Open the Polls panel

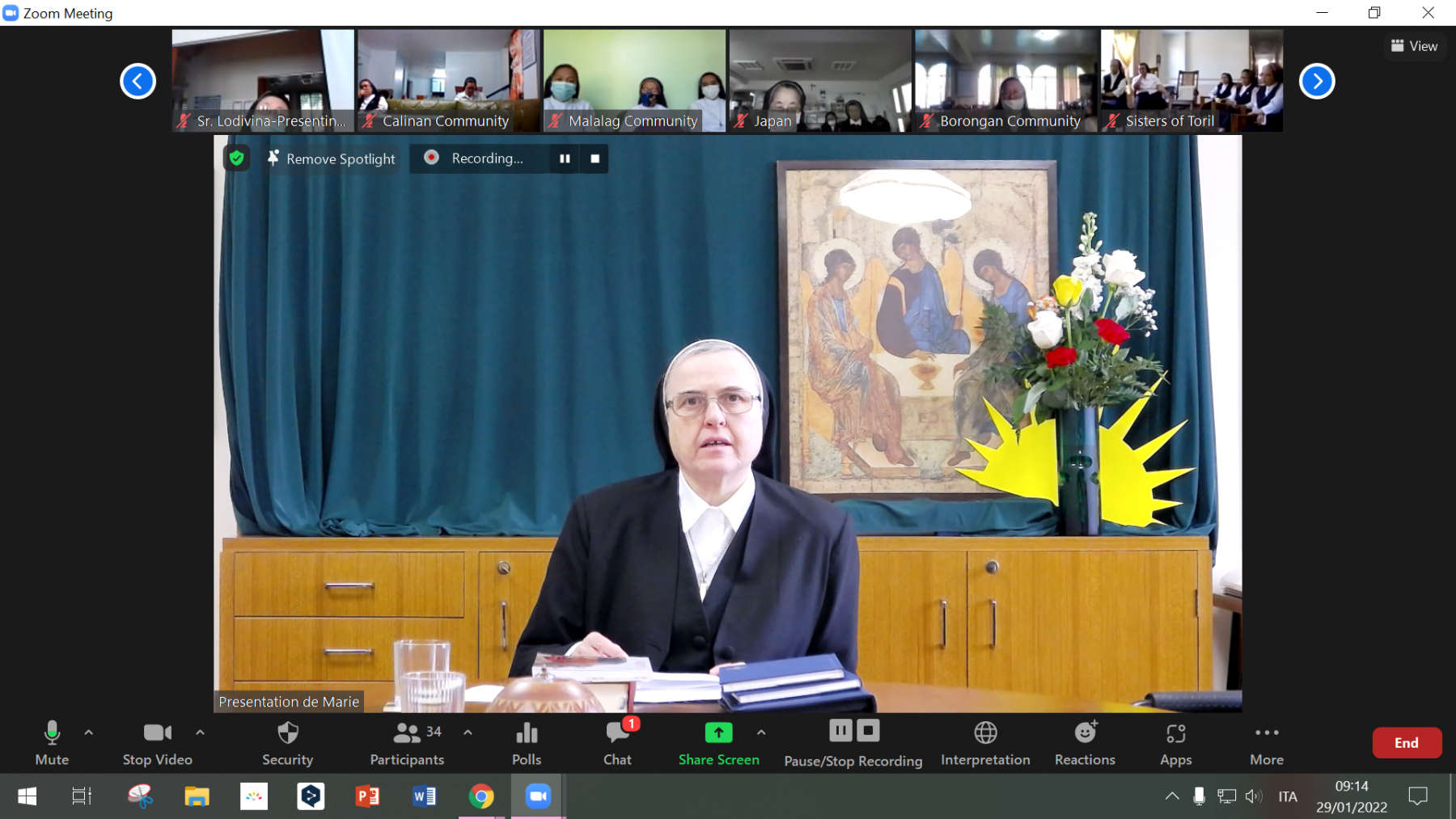click(527, 742)
